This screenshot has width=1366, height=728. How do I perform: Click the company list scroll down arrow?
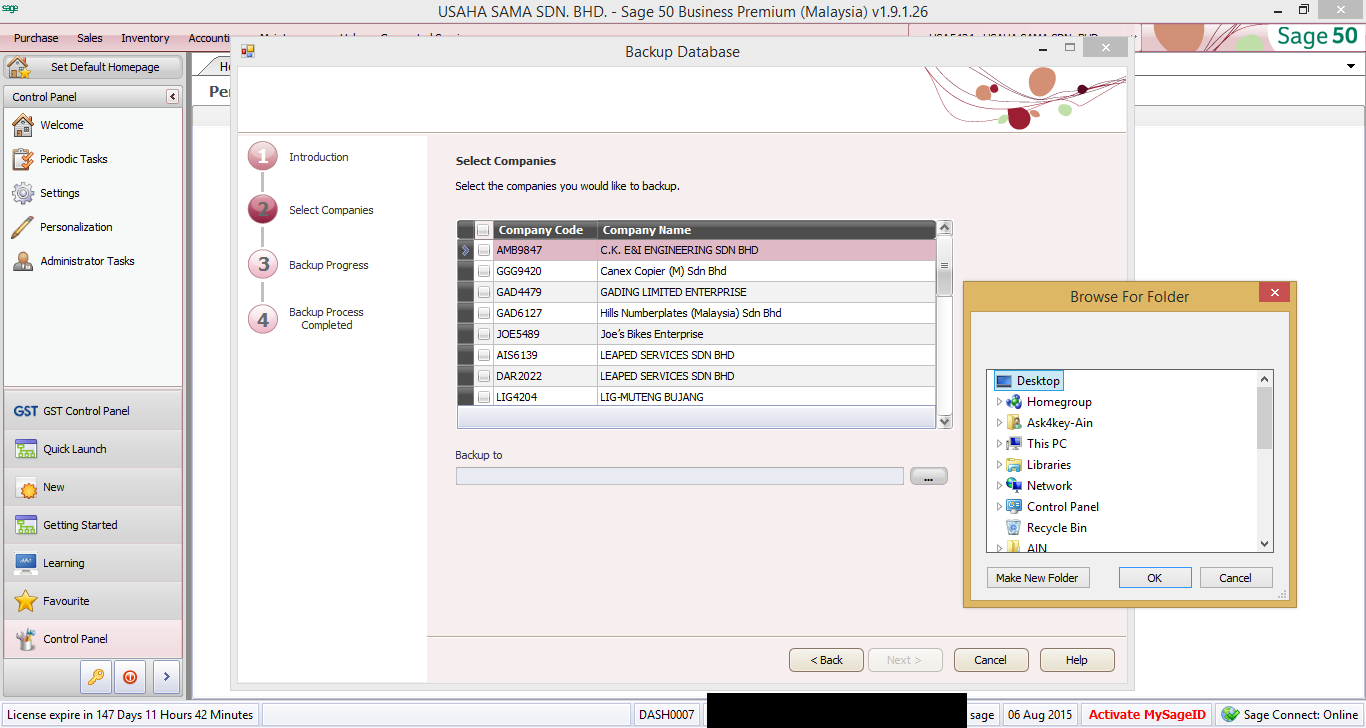[x=945, y=422]
